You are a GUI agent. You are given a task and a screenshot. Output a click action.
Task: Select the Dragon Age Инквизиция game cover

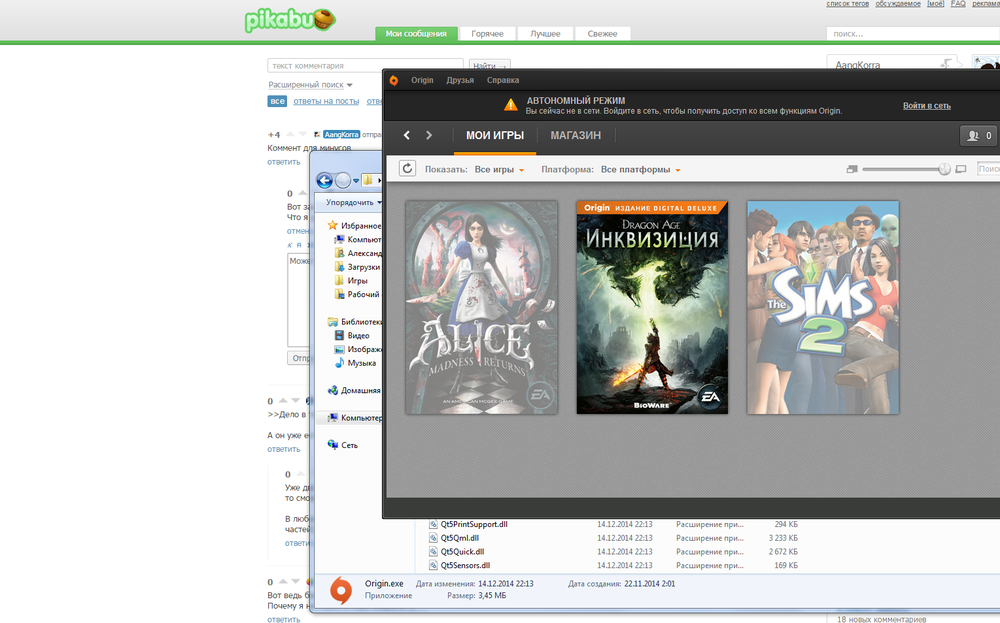click(652, 307)
